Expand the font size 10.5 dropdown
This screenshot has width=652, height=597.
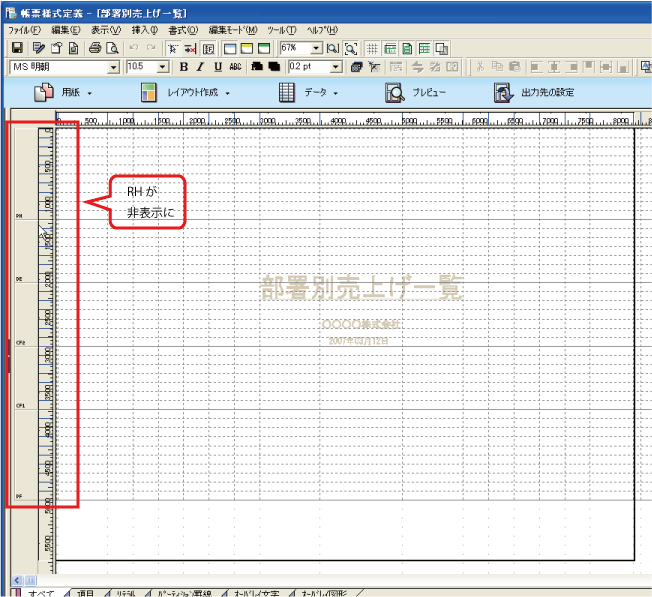(163, 67)
